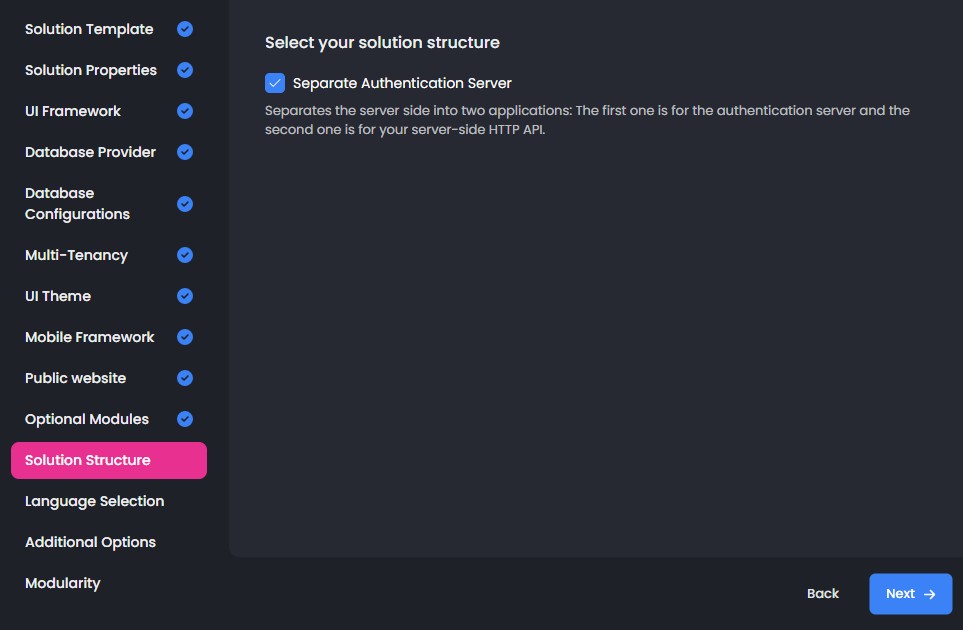Click the Mobile Framework checkmark icon

click(x=185, y=337)
